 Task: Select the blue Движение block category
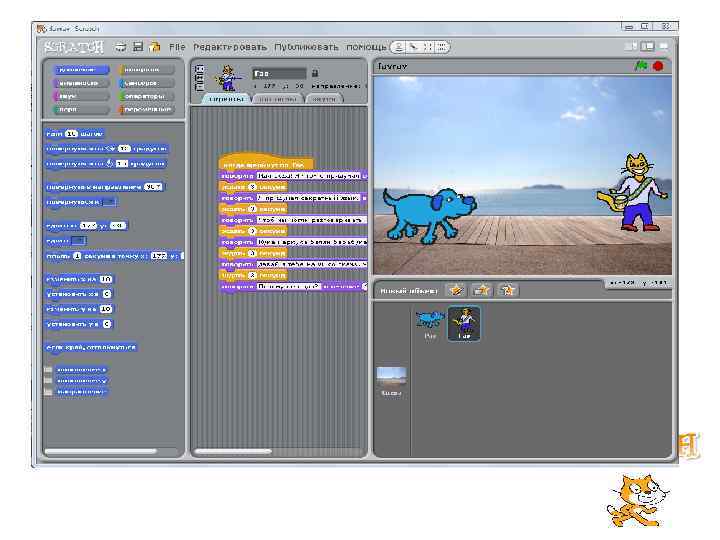(x=81, y=70)
